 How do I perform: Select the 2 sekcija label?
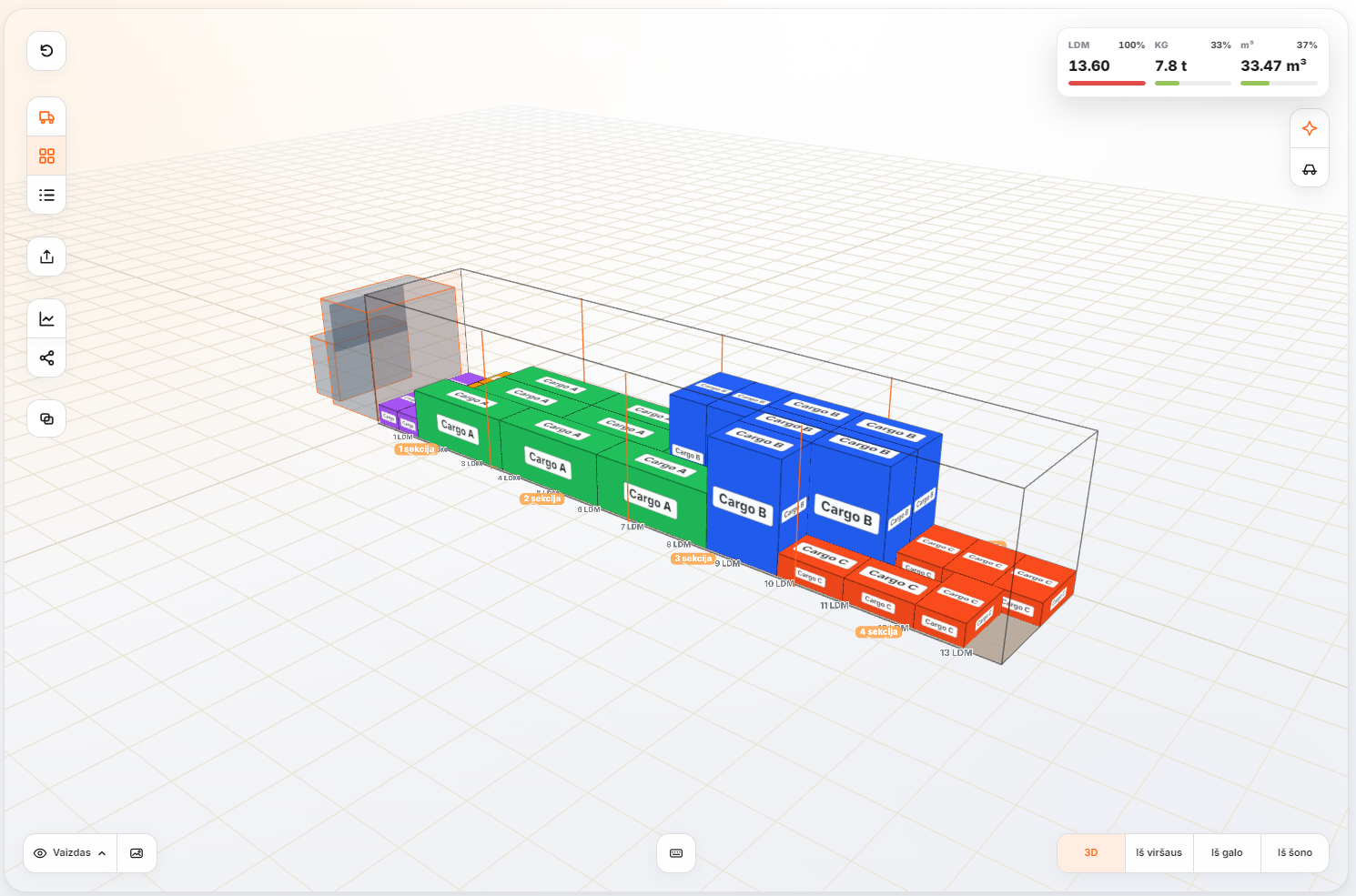tap(542, 498)
